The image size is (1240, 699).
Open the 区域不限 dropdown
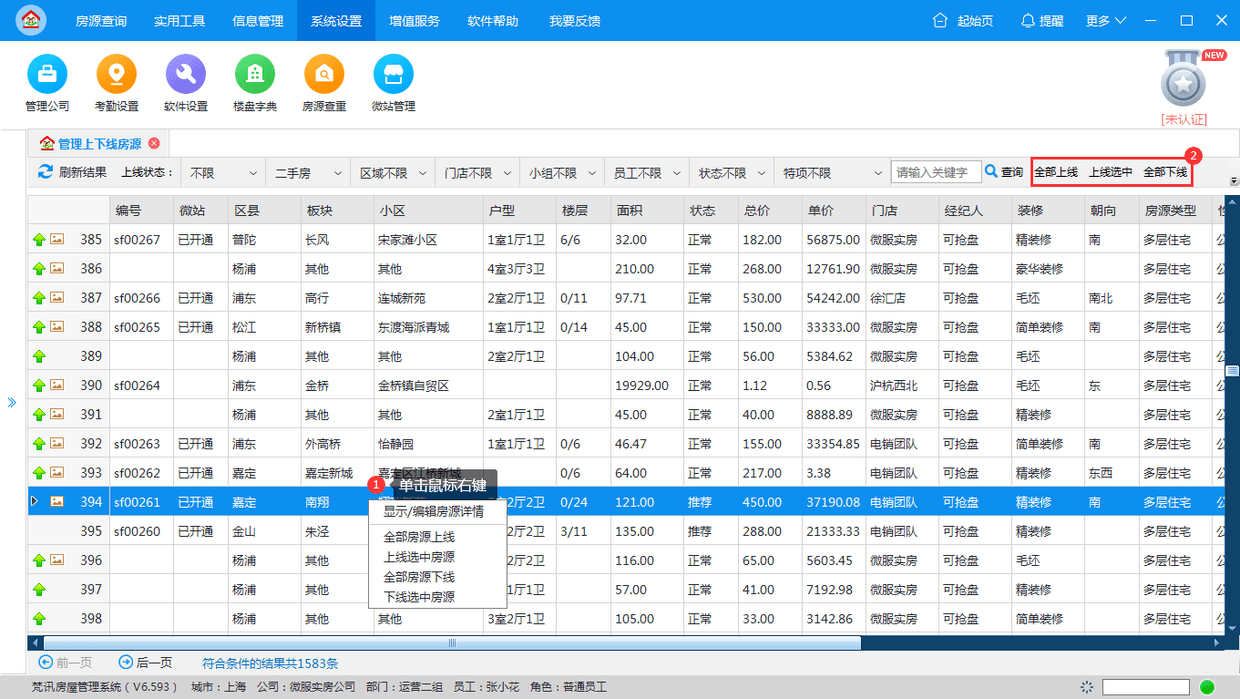tap(393, 173)
